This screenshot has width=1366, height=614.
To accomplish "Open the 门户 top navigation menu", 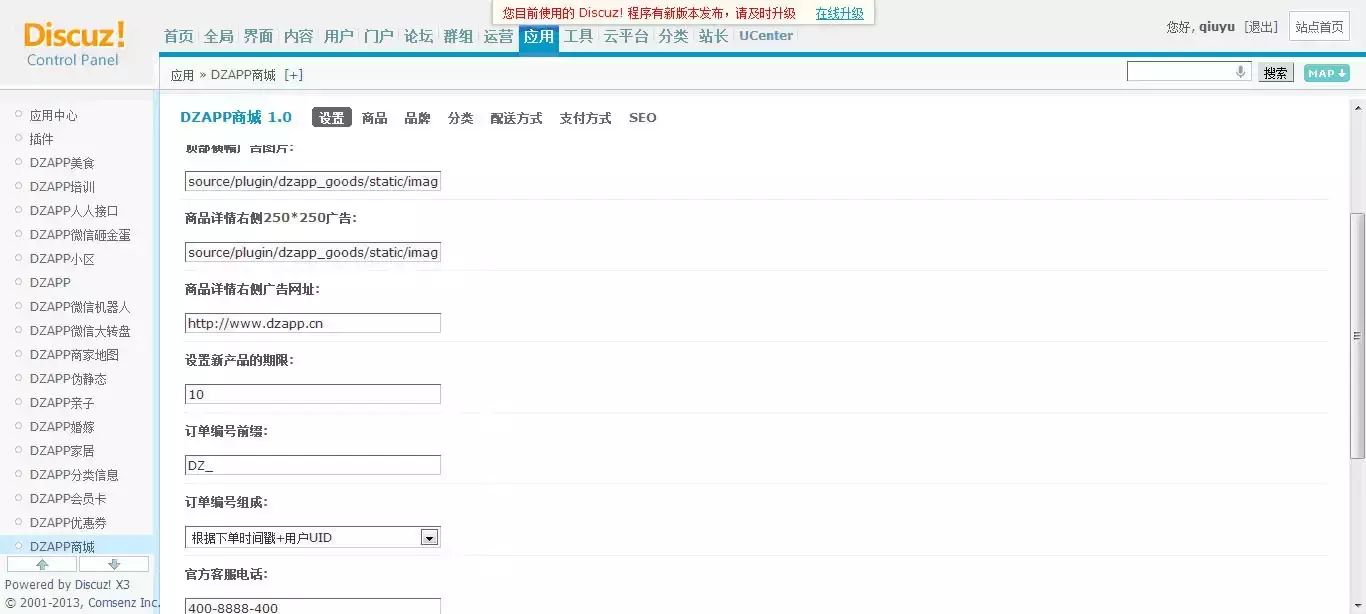I will click(x=379, y=36).
